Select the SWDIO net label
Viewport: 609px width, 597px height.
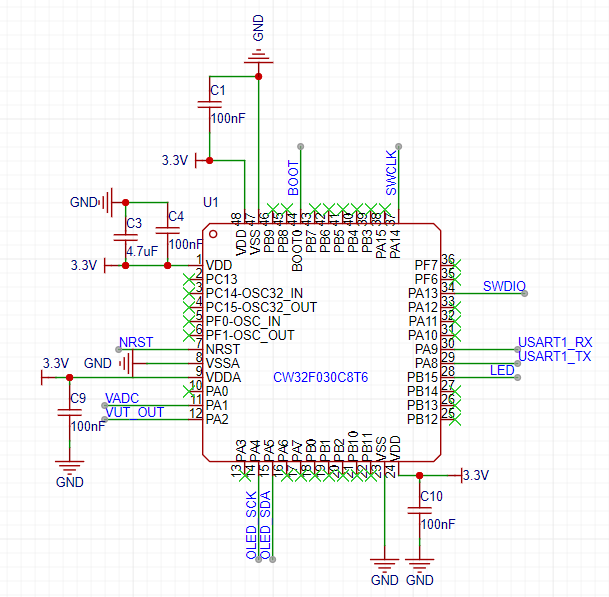click(504, 286)
